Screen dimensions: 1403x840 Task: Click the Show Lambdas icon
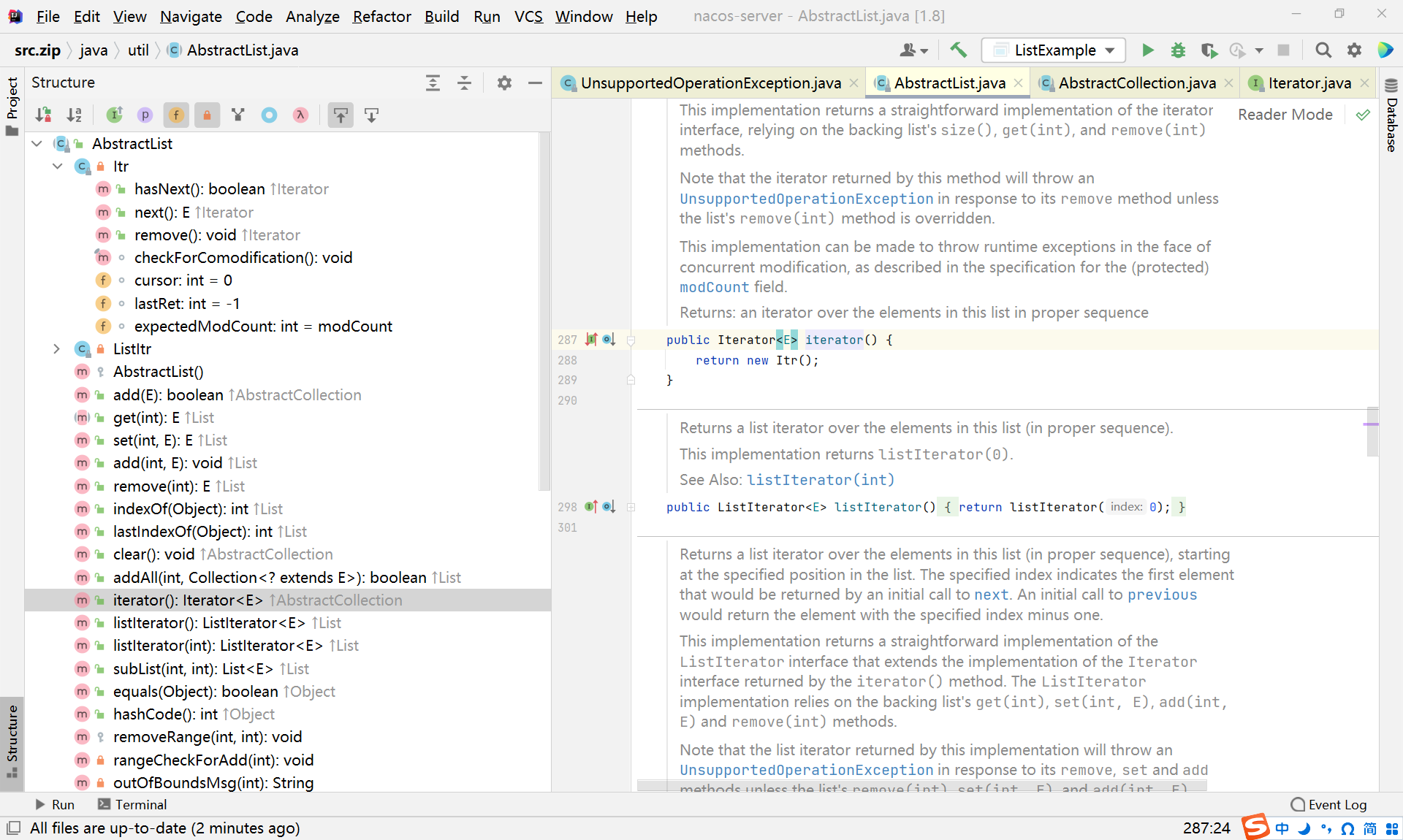click(x=300, y=115)
